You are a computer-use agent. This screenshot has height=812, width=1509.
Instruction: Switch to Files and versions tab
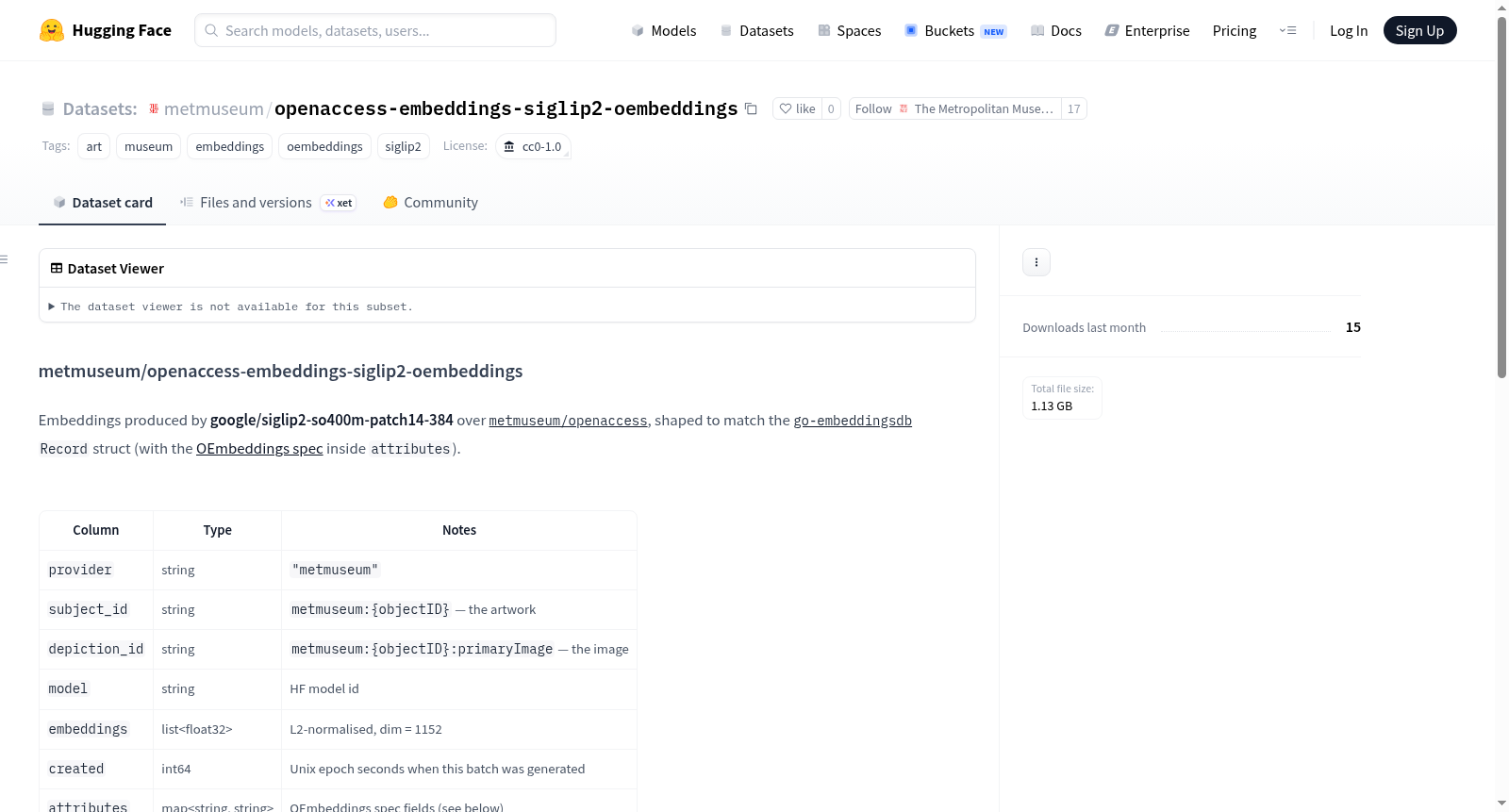click(268, 203)
